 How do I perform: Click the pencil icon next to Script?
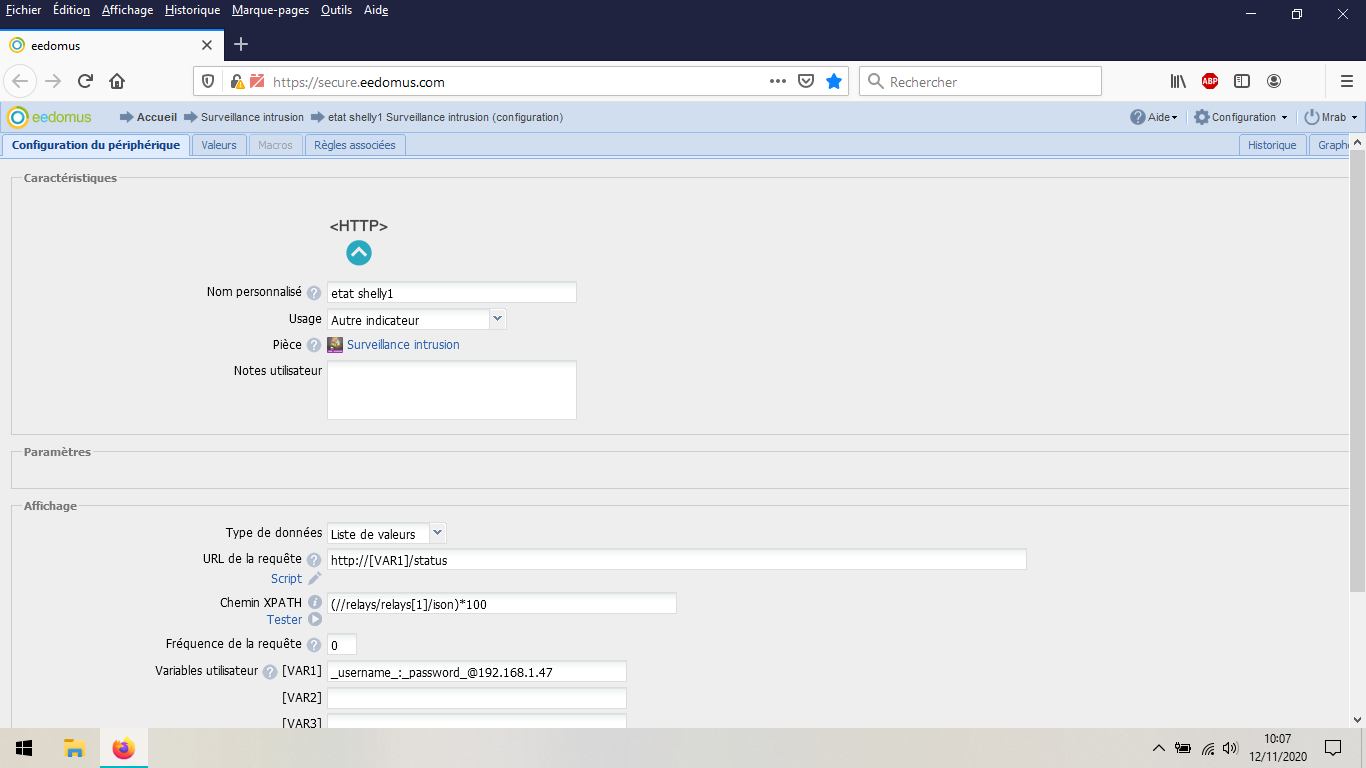[314, 579]
